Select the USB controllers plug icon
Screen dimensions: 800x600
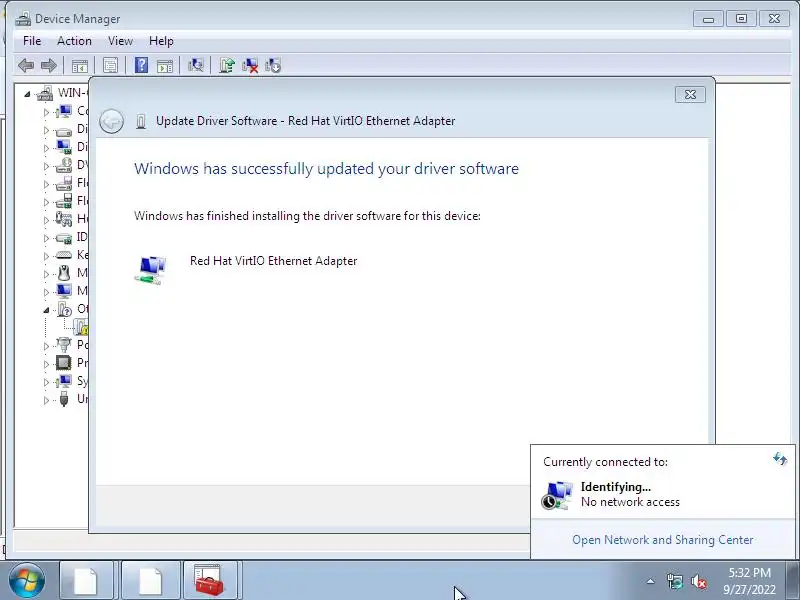[64, 398]
